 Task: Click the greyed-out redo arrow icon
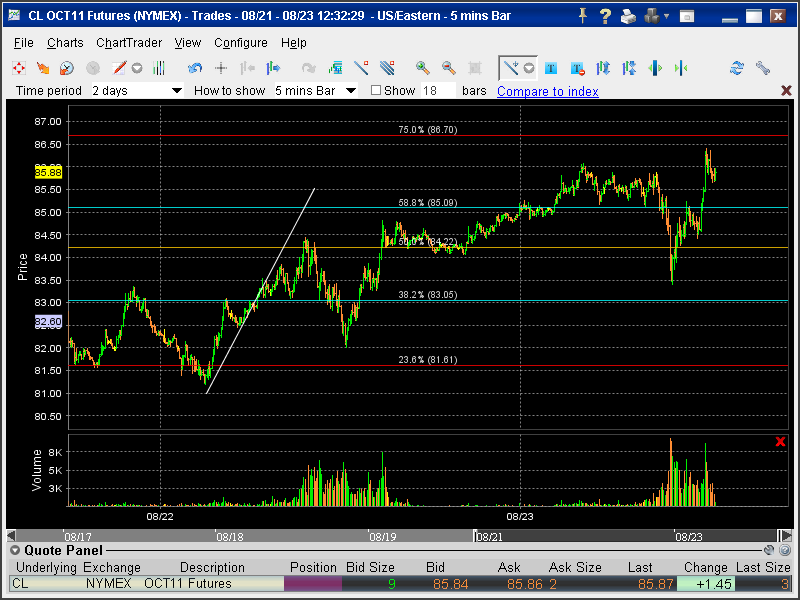(x=309, y=68)
